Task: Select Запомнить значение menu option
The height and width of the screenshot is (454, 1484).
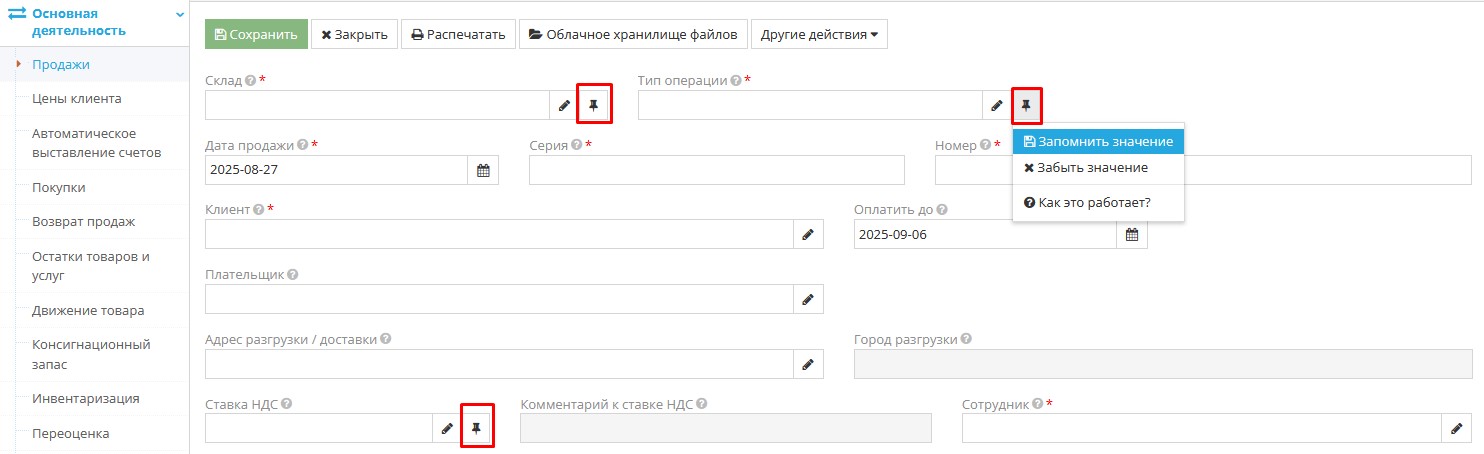Action: [1098, 142]
